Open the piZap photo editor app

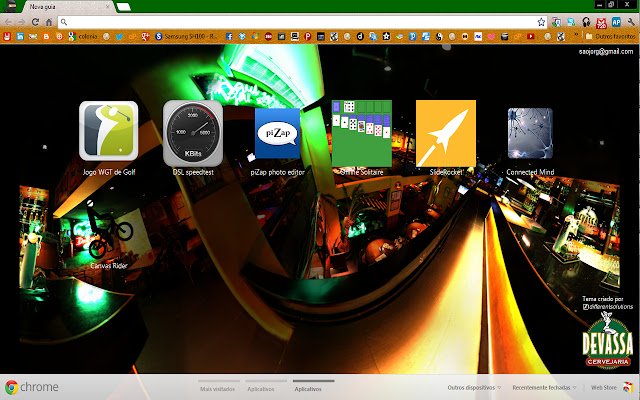(x=277, y=133)
